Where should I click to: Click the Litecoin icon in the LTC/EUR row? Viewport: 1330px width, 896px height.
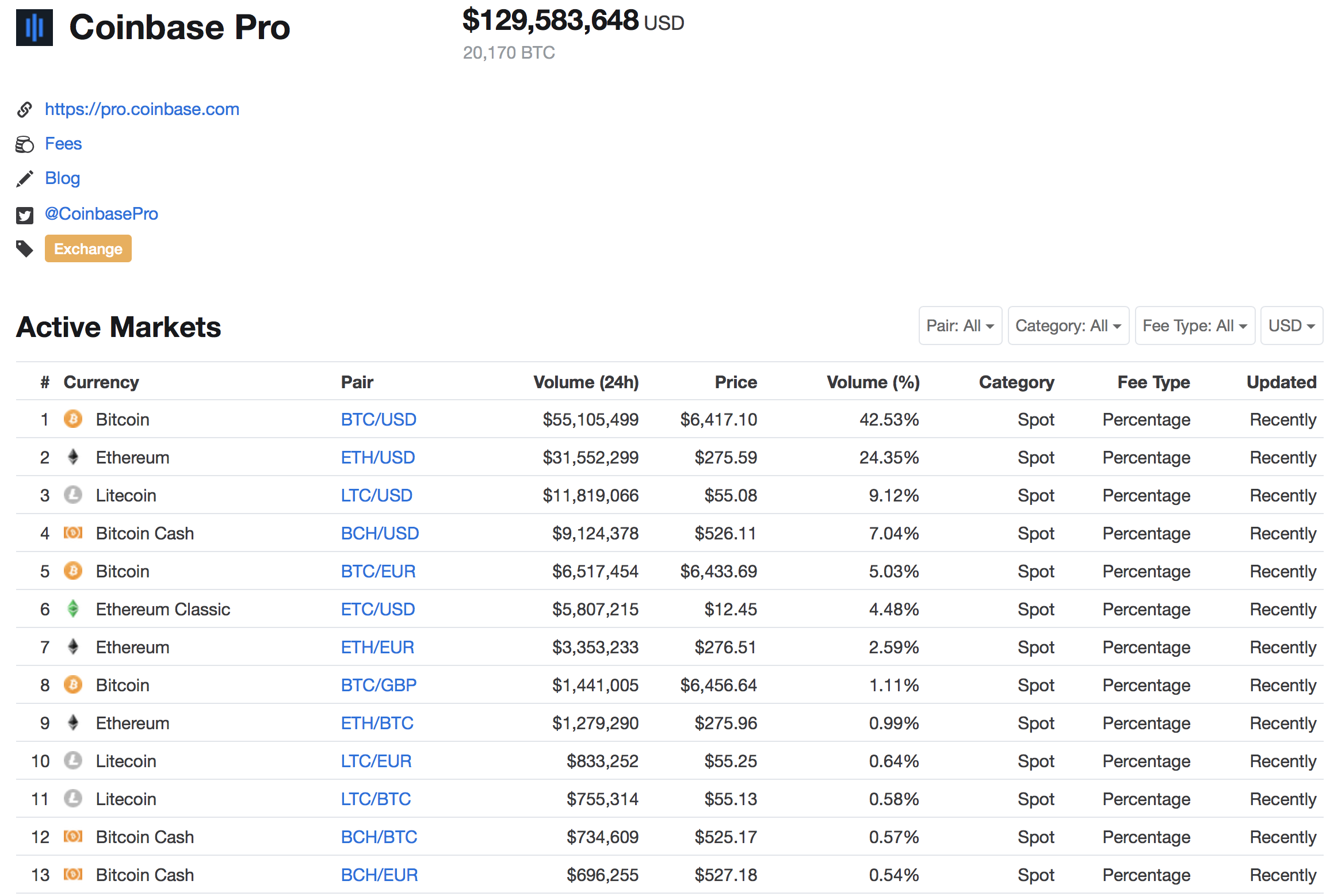click(x=73, y=760)
